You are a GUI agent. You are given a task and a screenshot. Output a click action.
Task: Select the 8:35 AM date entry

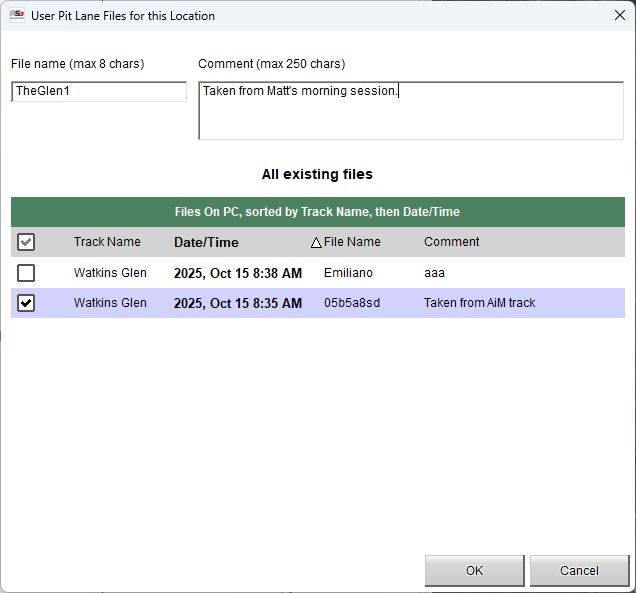click(x=237, y=303)
